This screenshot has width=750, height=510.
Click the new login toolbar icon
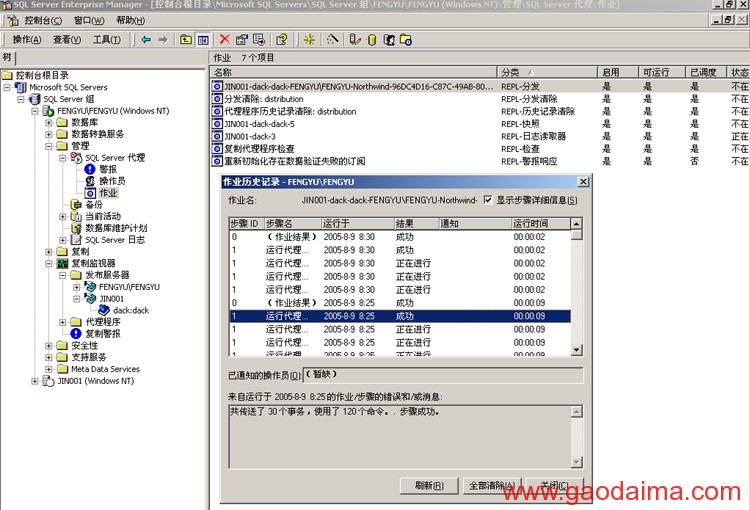tap(389, 40)
